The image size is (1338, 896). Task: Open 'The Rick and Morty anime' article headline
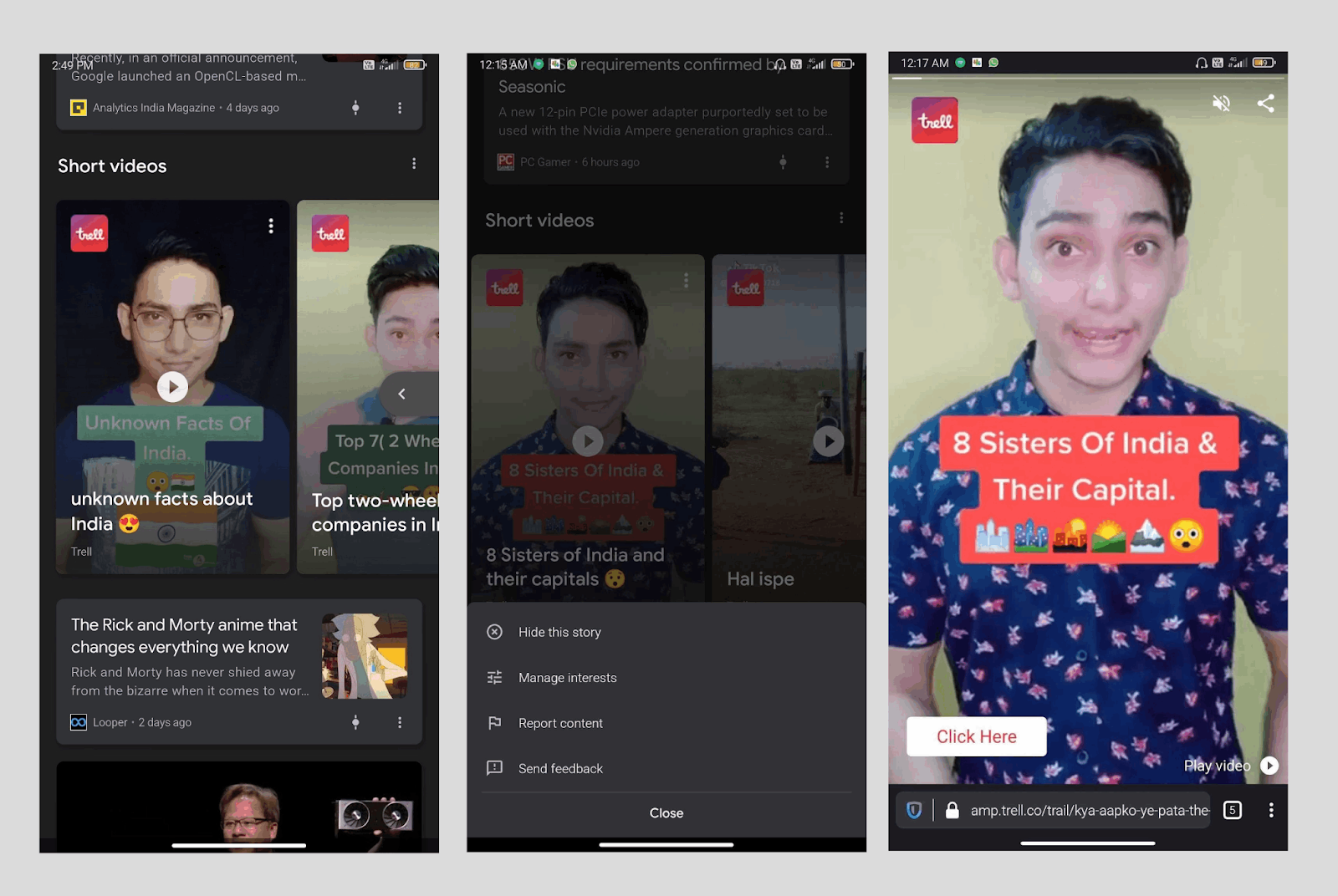point(184,636)
